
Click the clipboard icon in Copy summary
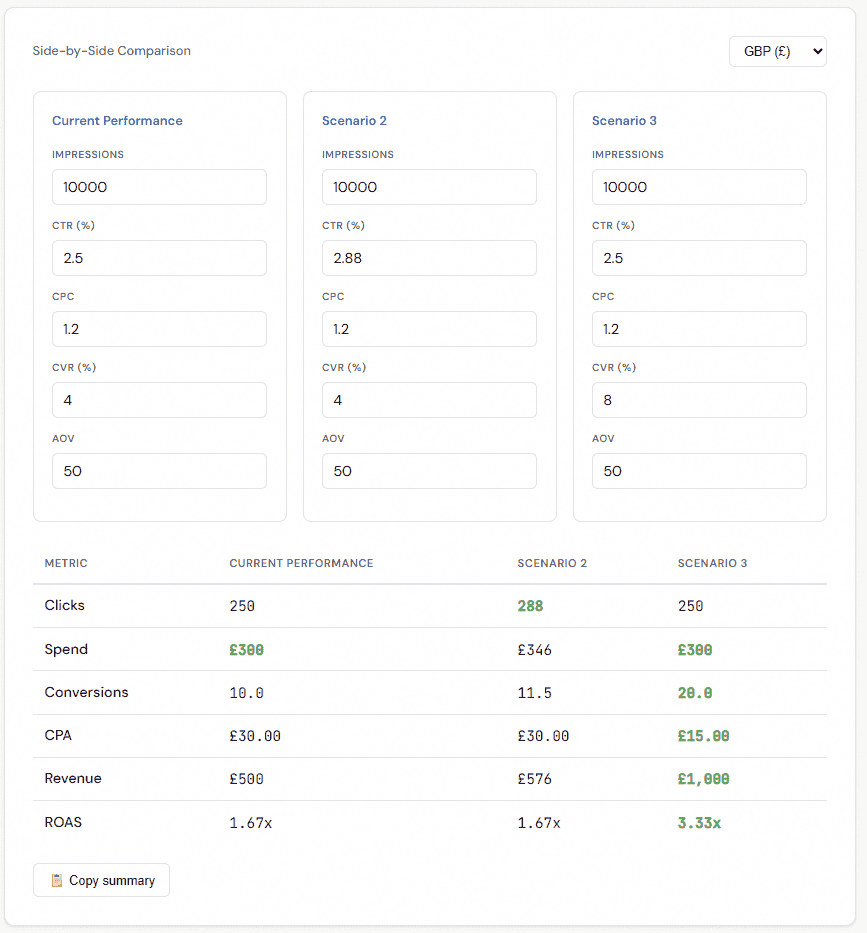click(57, 880)
